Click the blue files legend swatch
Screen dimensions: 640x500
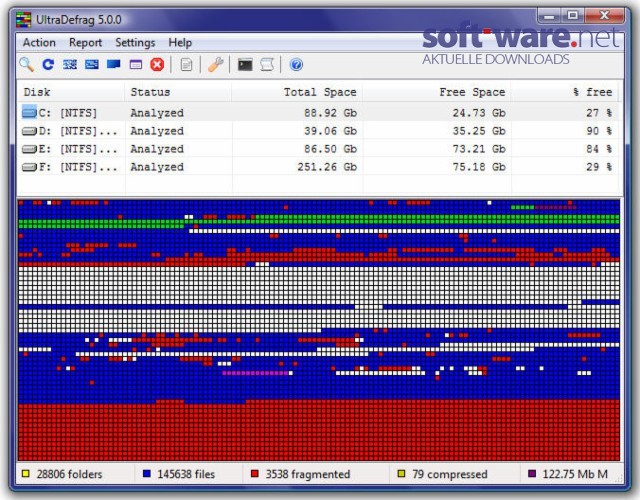pos(147,474)
